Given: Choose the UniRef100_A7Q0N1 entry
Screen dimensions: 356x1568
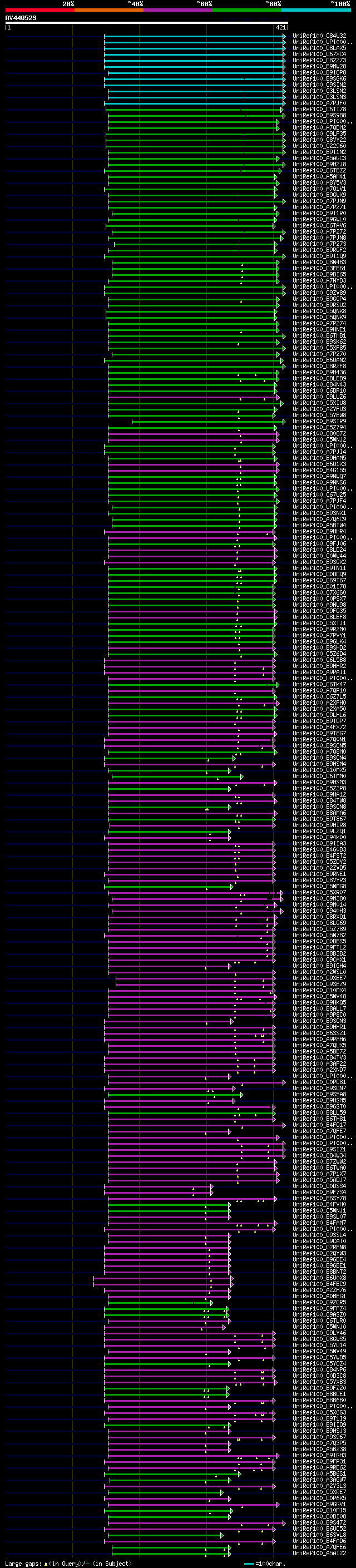Looking at the screenshot, I should [x=319, y=739].
